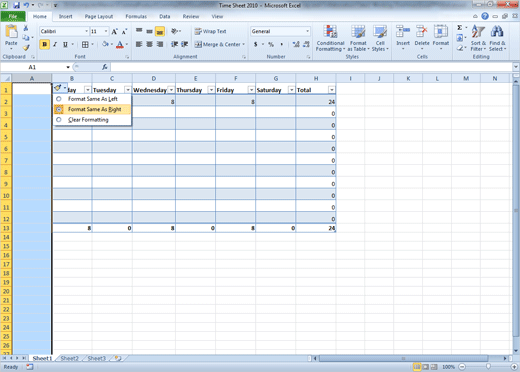
Task: Click the Increase Indent icon
Action: click(x=185, y=44)
